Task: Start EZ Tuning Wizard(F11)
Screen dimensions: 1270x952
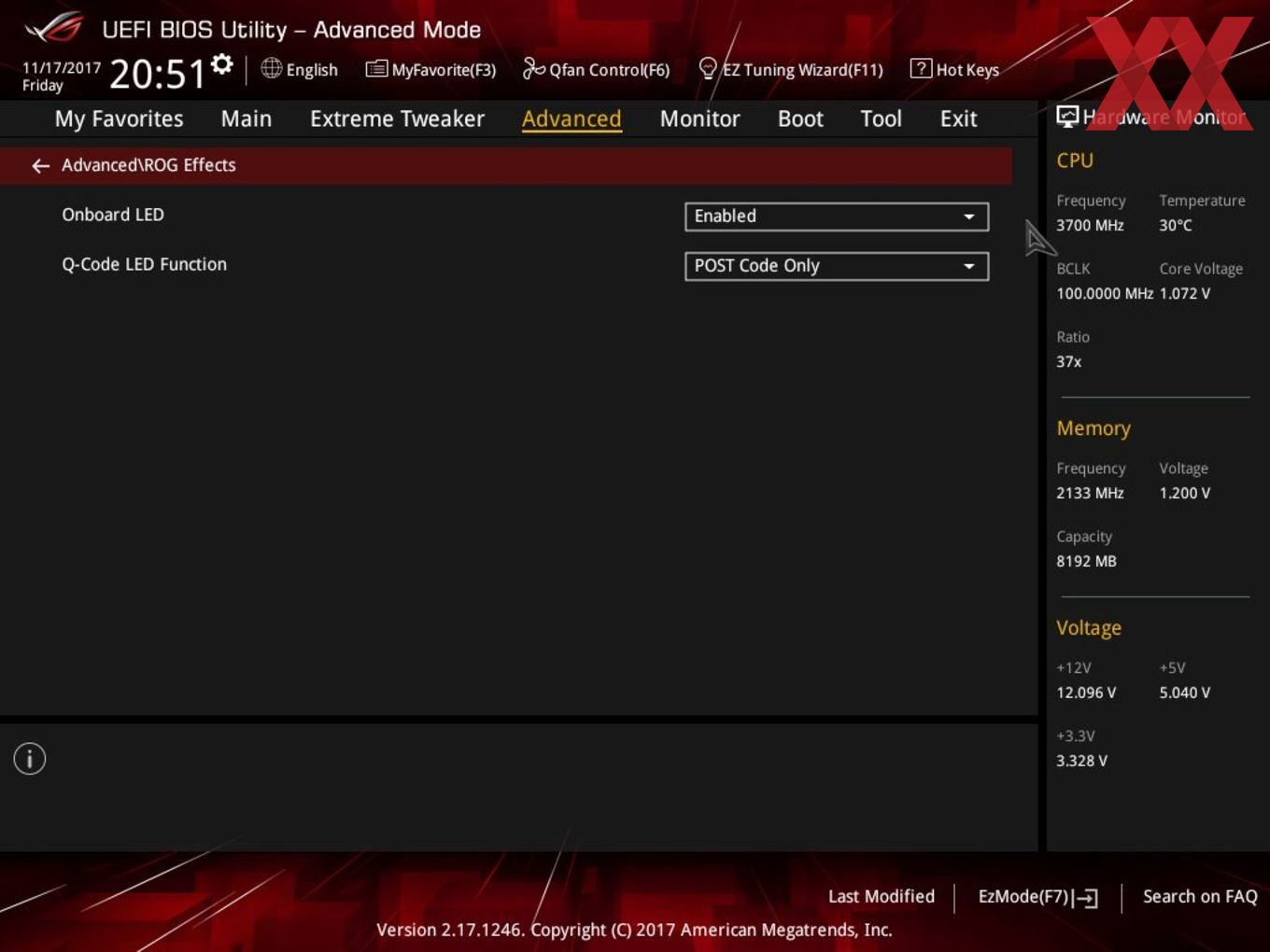Action: click(791, 69)
